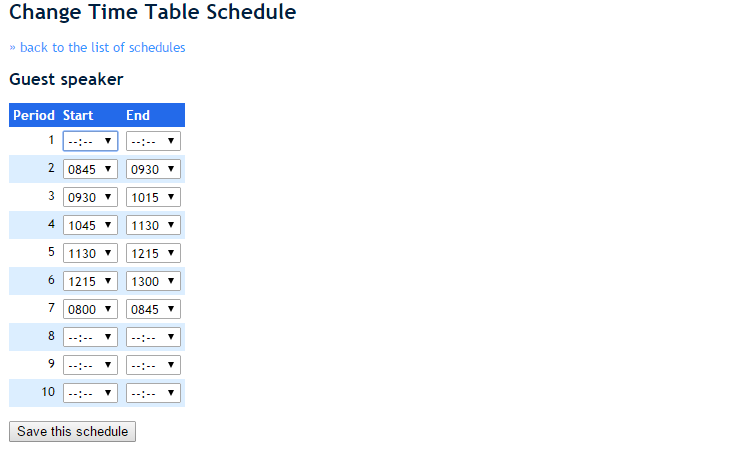Open the empty Period 9 End dropdown

(x=153, y=365)
